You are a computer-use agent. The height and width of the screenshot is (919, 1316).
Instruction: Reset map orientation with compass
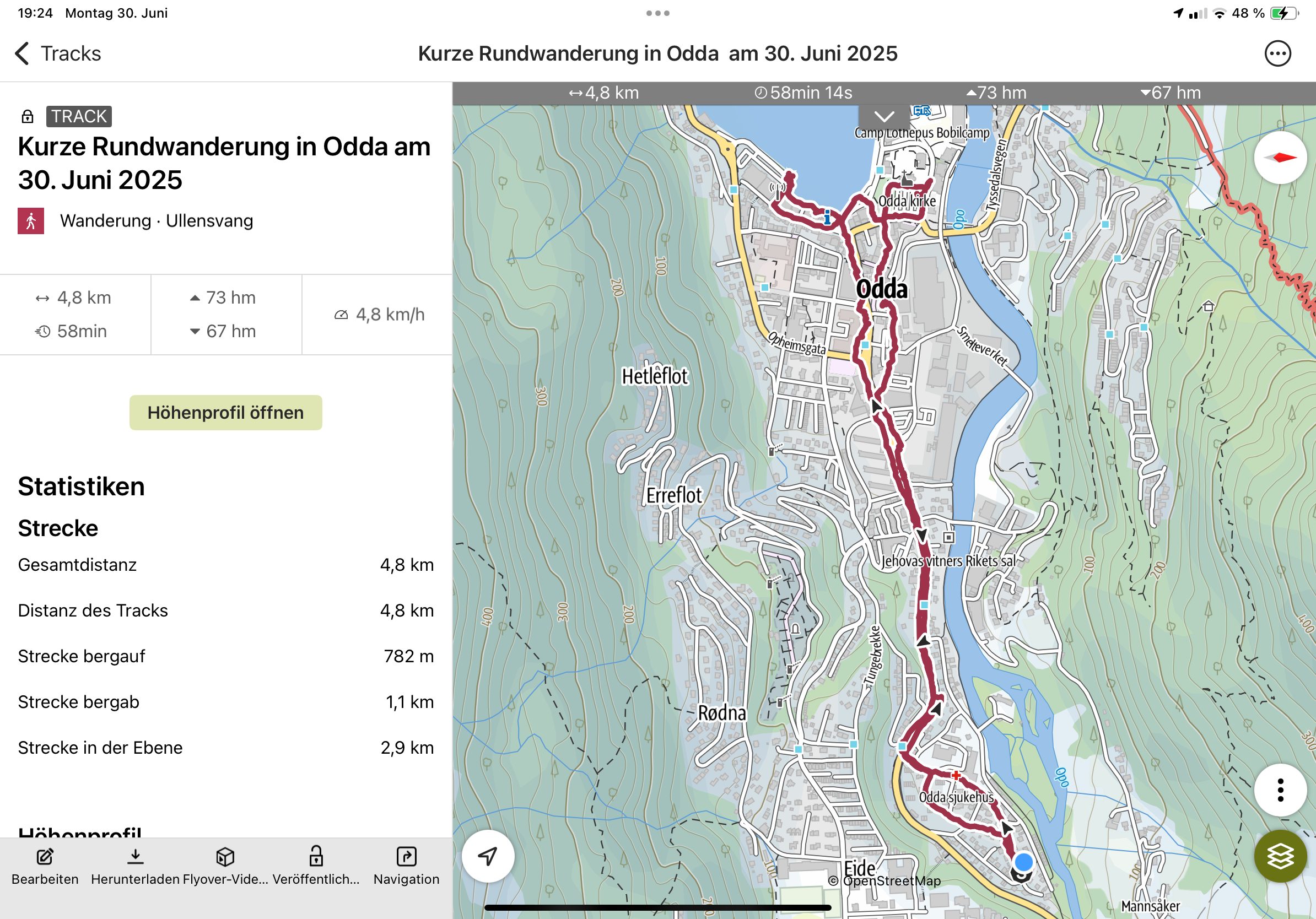click(1280, 158)
